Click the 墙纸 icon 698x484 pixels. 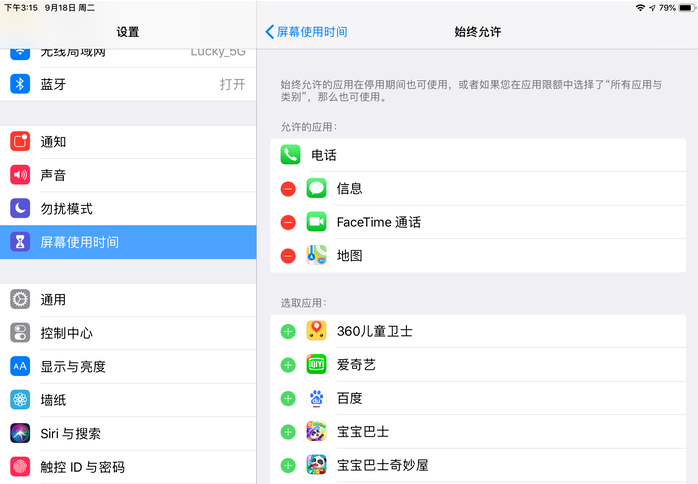[20, 400]
